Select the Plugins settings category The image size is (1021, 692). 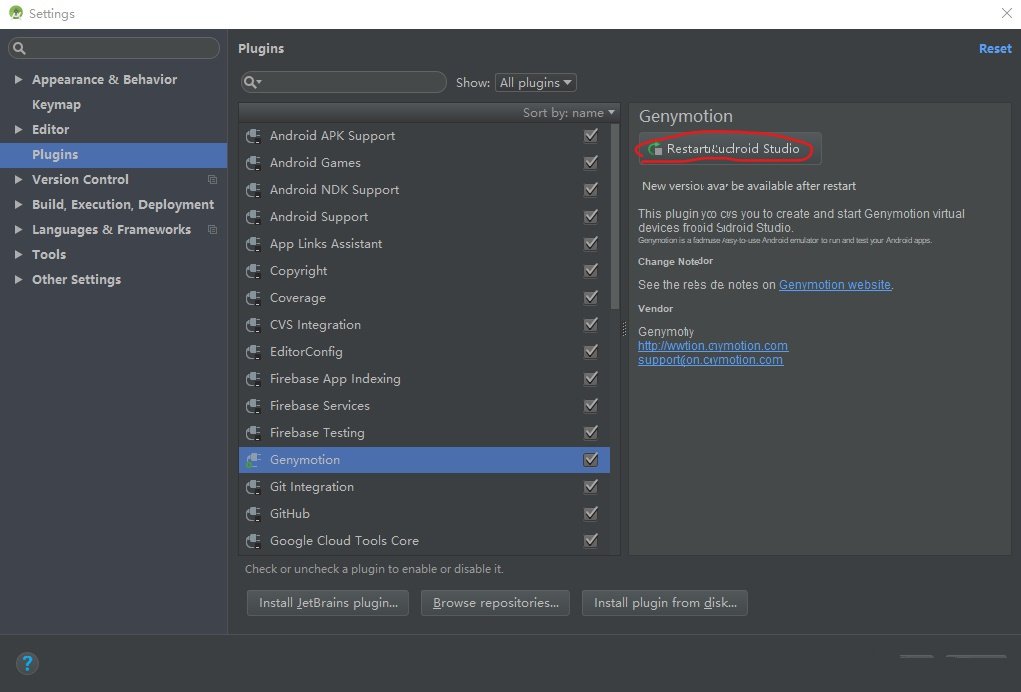(113, 154)
